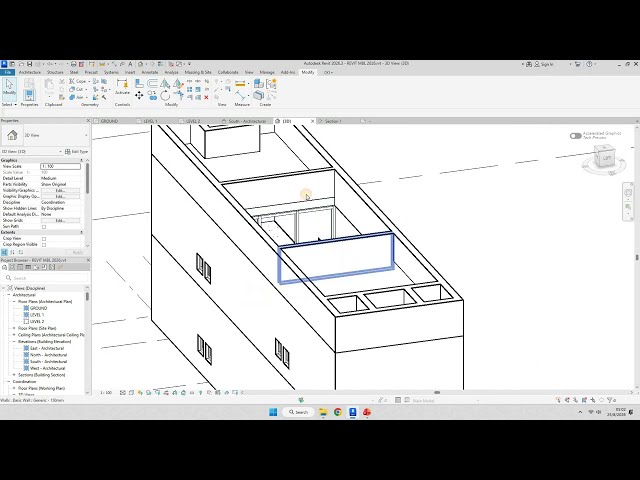This screenshot has width=640, height=480.
Task: Collapse Floor Plans (Architectural Plan) tree node
Action: click(14, 302)
